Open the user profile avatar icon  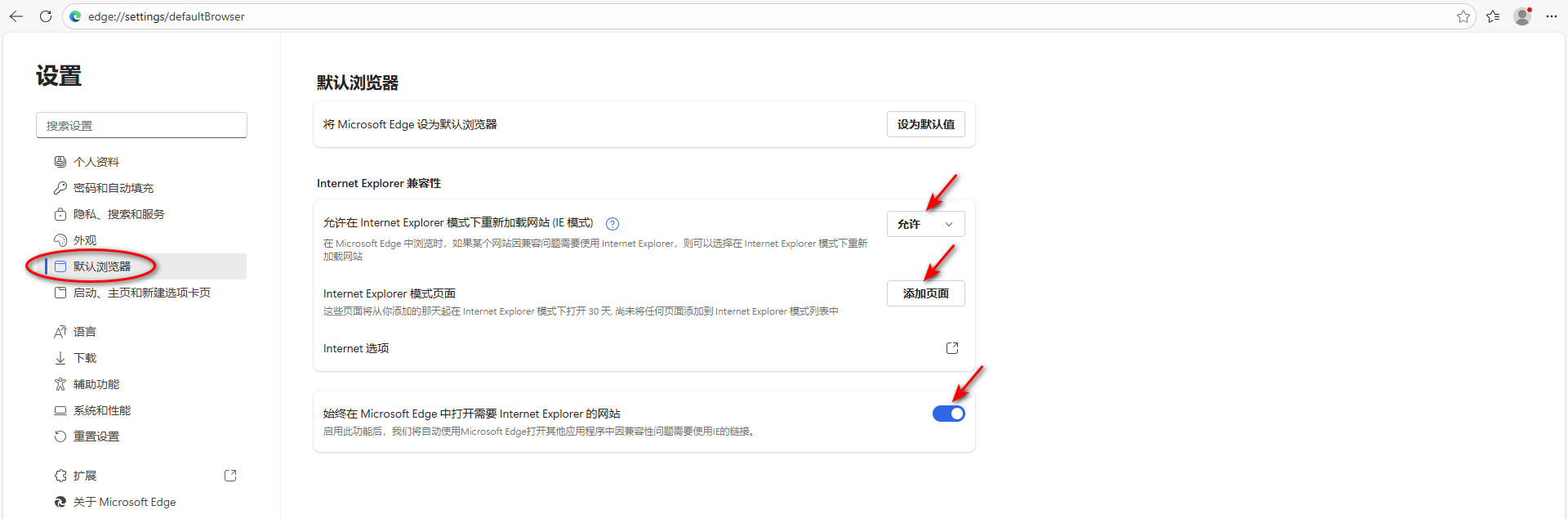point(1522,16)
